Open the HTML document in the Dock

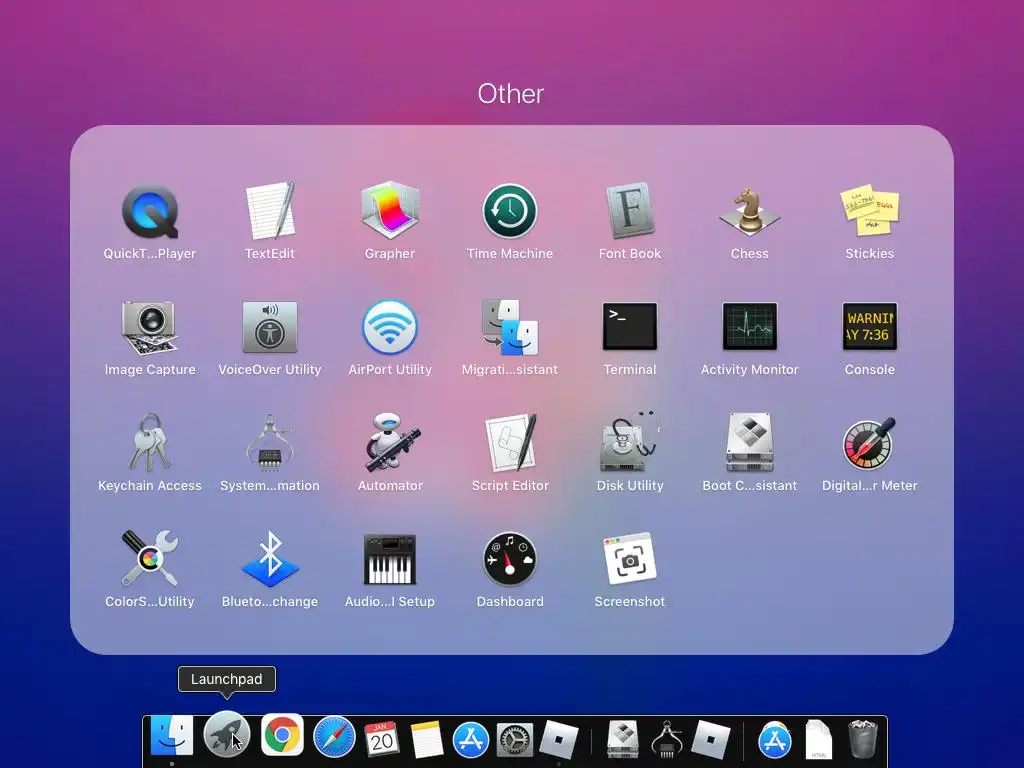(819, 739)
